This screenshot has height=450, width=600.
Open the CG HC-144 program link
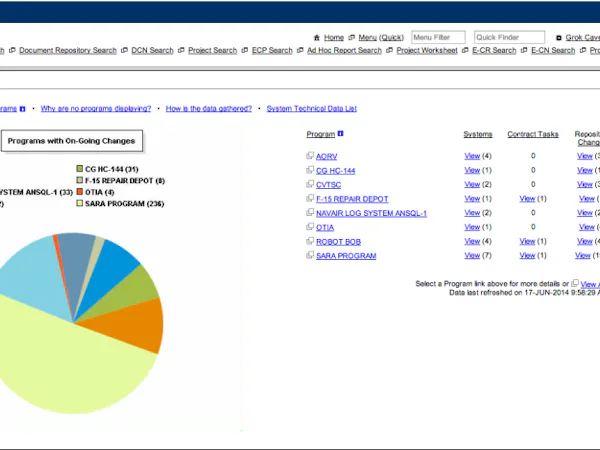336,171
